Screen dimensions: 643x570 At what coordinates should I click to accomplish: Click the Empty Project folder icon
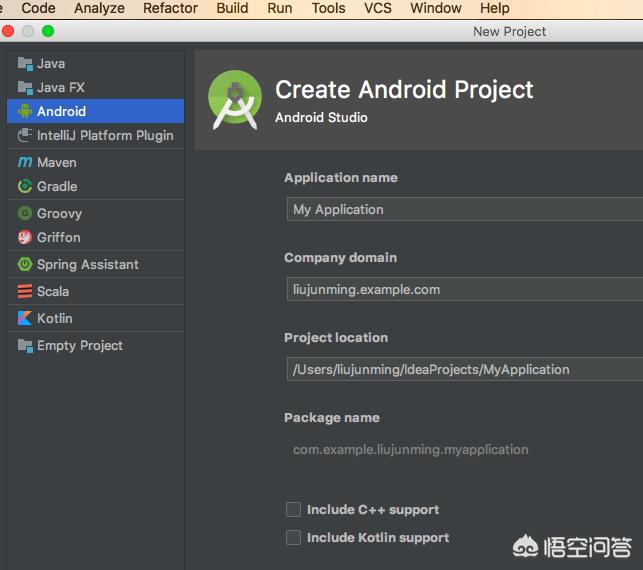[x=25, y=346]
